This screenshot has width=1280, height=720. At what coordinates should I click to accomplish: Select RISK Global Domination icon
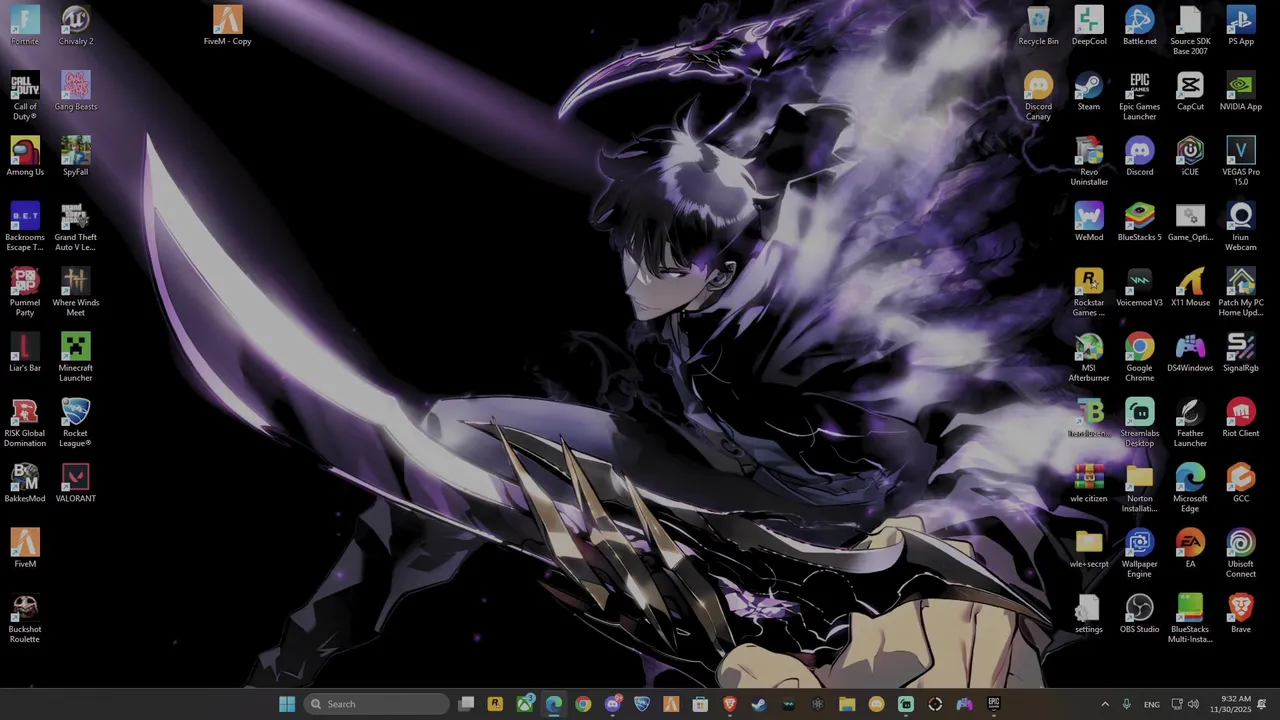tap(25, 423)
